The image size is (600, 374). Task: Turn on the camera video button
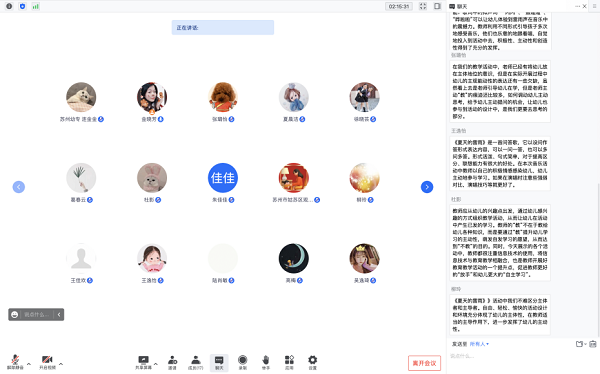[47, 361]
